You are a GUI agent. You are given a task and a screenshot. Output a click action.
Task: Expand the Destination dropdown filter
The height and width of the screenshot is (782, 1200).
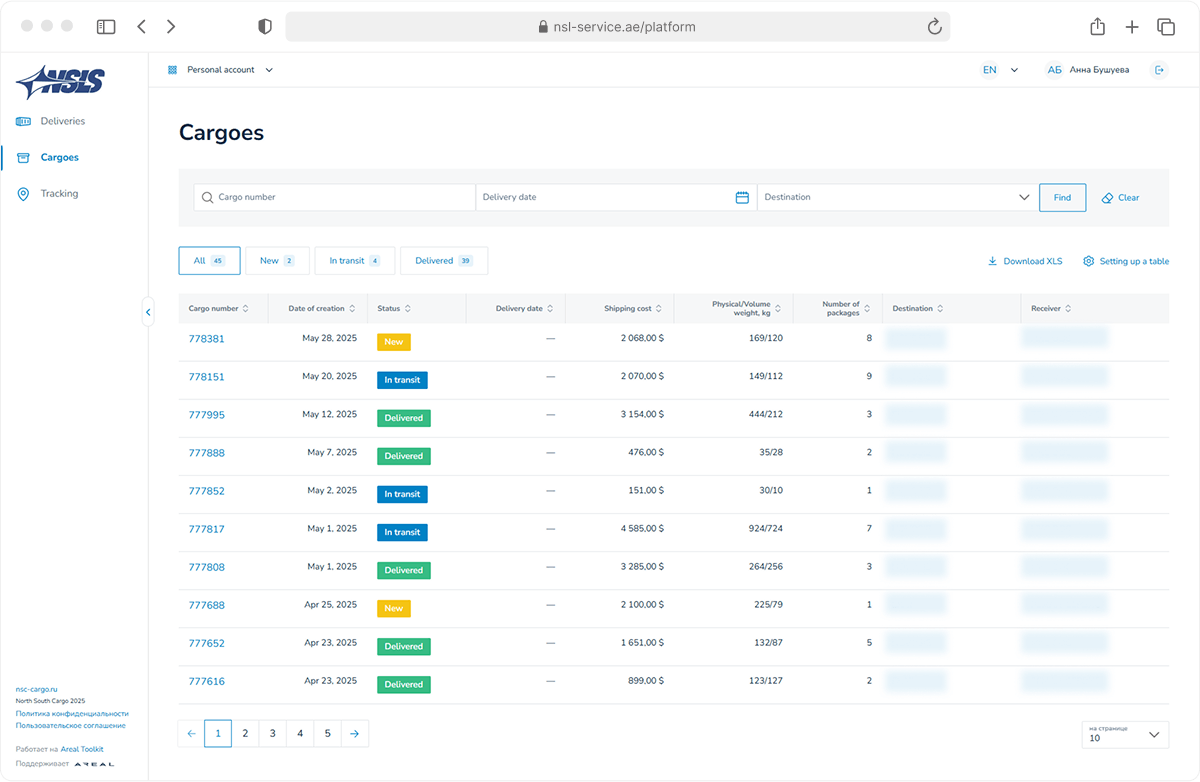pyautogui.click(x=1023, y=198)
